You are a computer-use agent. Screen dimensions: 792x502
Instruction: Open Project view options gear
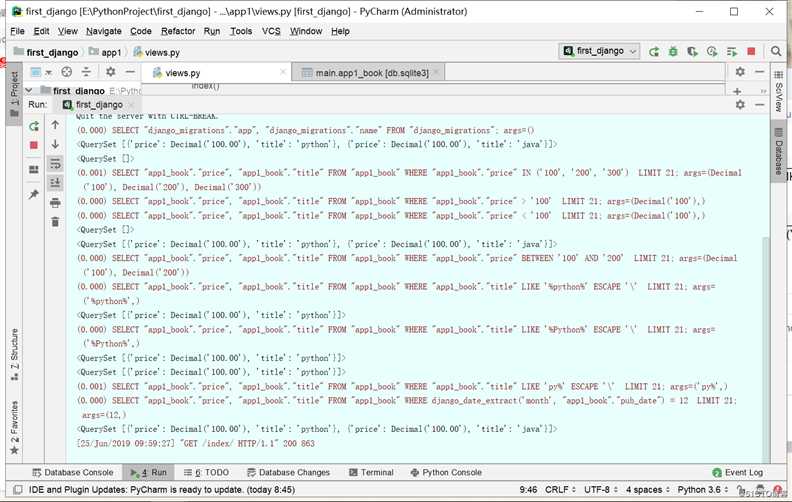pyautogui.click(x=111, y=72)
